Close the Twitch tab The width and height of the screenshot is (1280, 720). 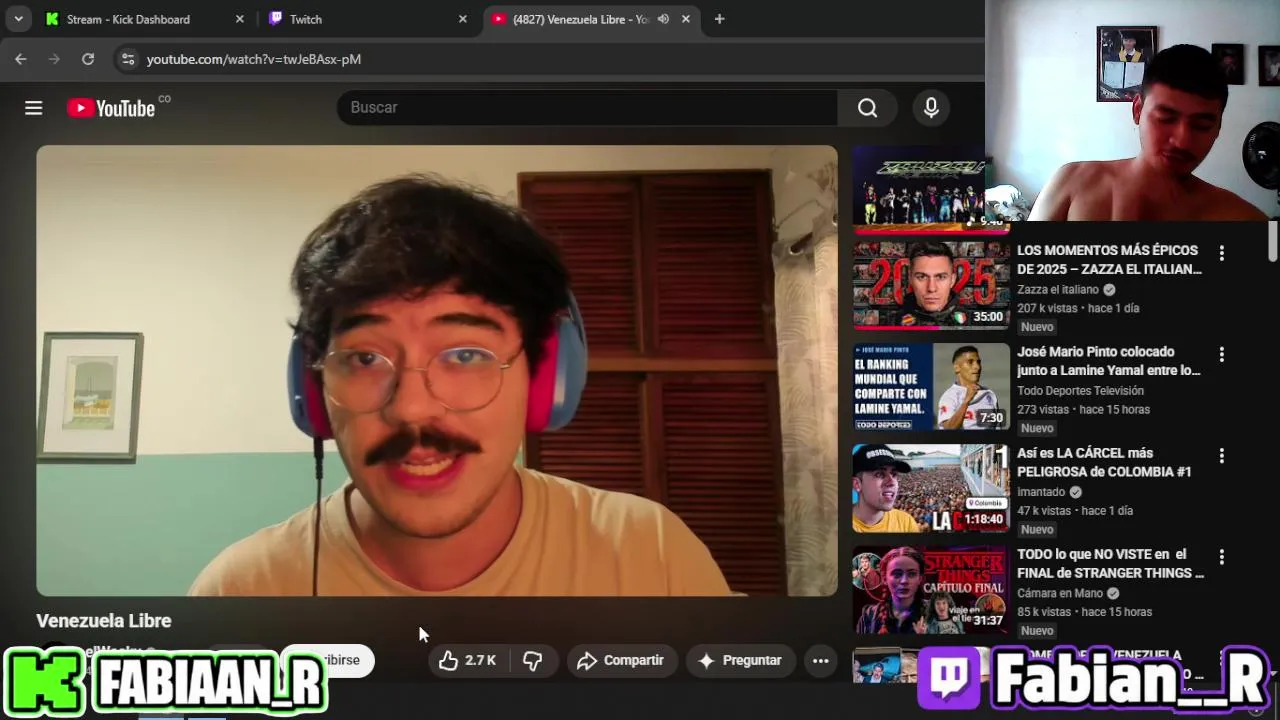463,19
